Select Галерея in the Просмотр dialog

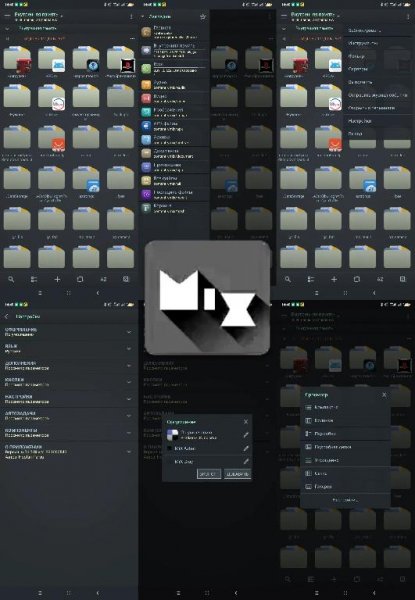tap(345, 487)
